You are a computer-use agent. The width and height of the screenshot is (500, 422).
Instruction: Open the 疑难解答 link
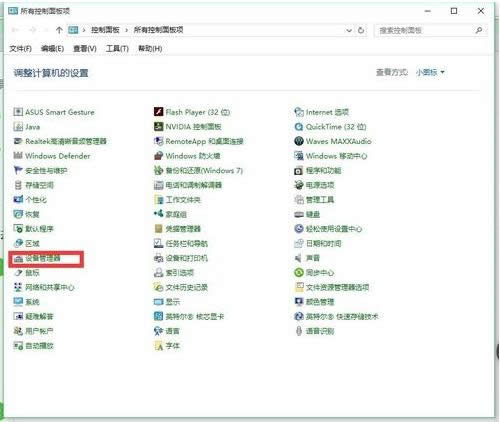[39, 316]
